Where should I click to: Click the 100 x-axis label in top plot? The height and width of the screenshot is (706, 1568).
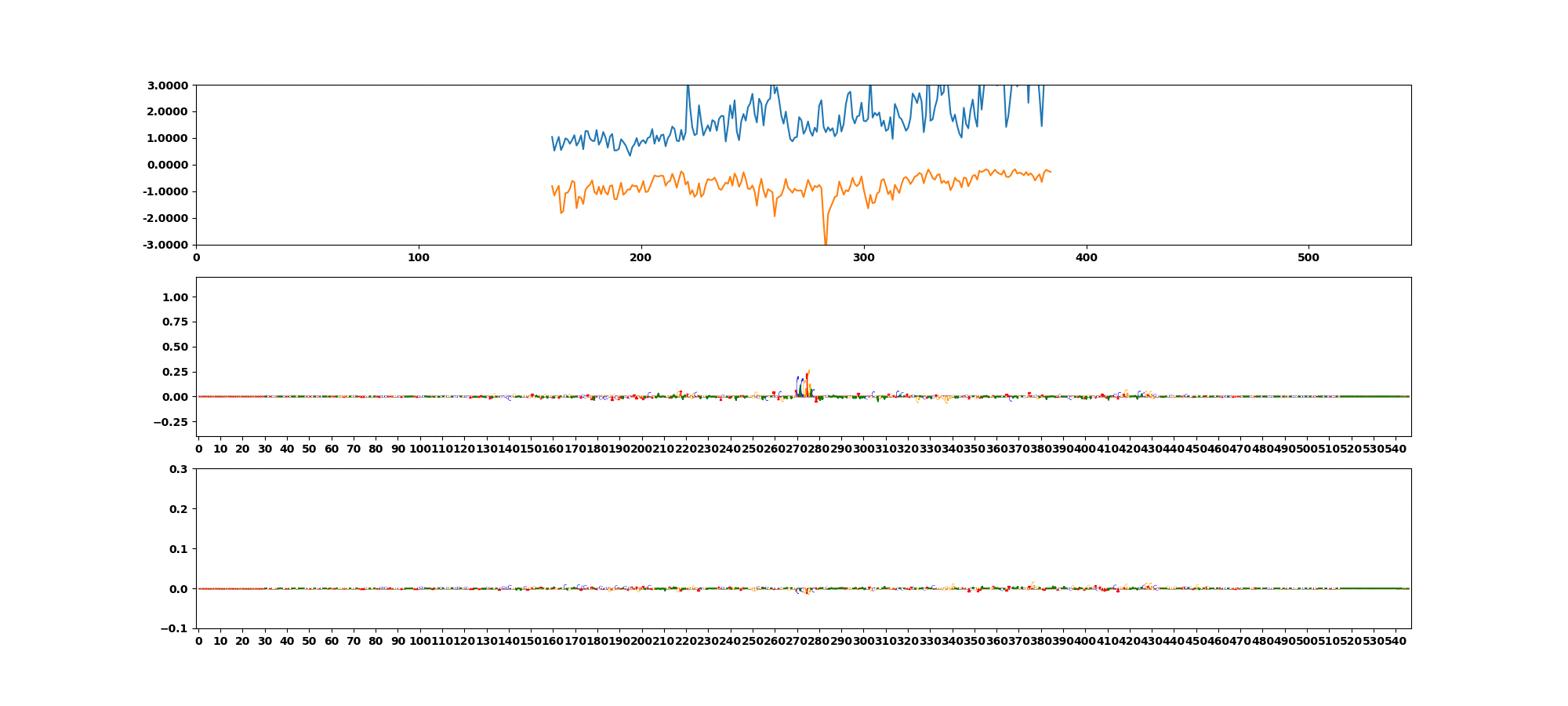(x=419, y=257)
